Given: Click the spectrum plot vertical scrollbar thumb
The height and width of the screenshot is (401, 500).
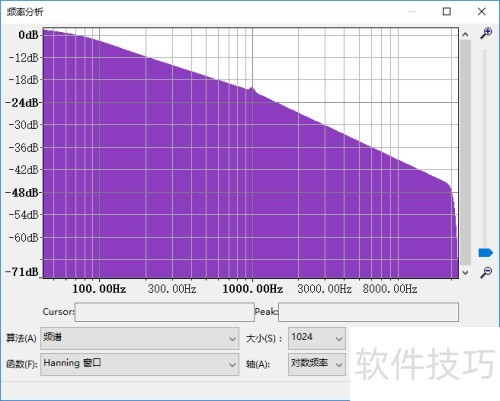Looking at the screenshot, I should tap(465, 153).
